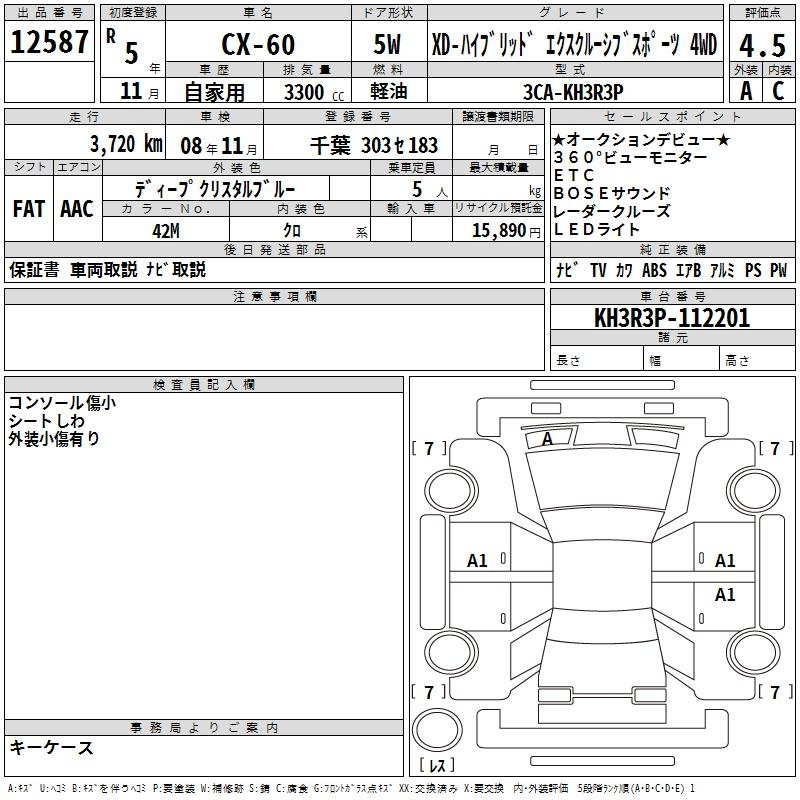
Task: Select the color number 42M
Action: click(x=165, y=230)
